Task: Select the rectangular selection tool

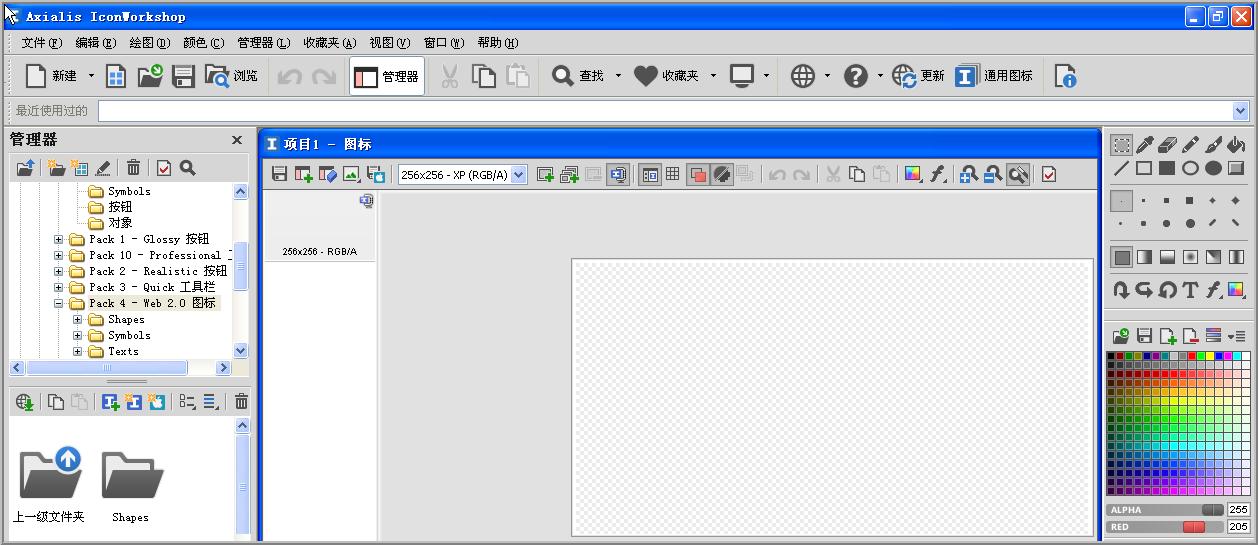Action: pyautogui.click(x=1122, y=145)
